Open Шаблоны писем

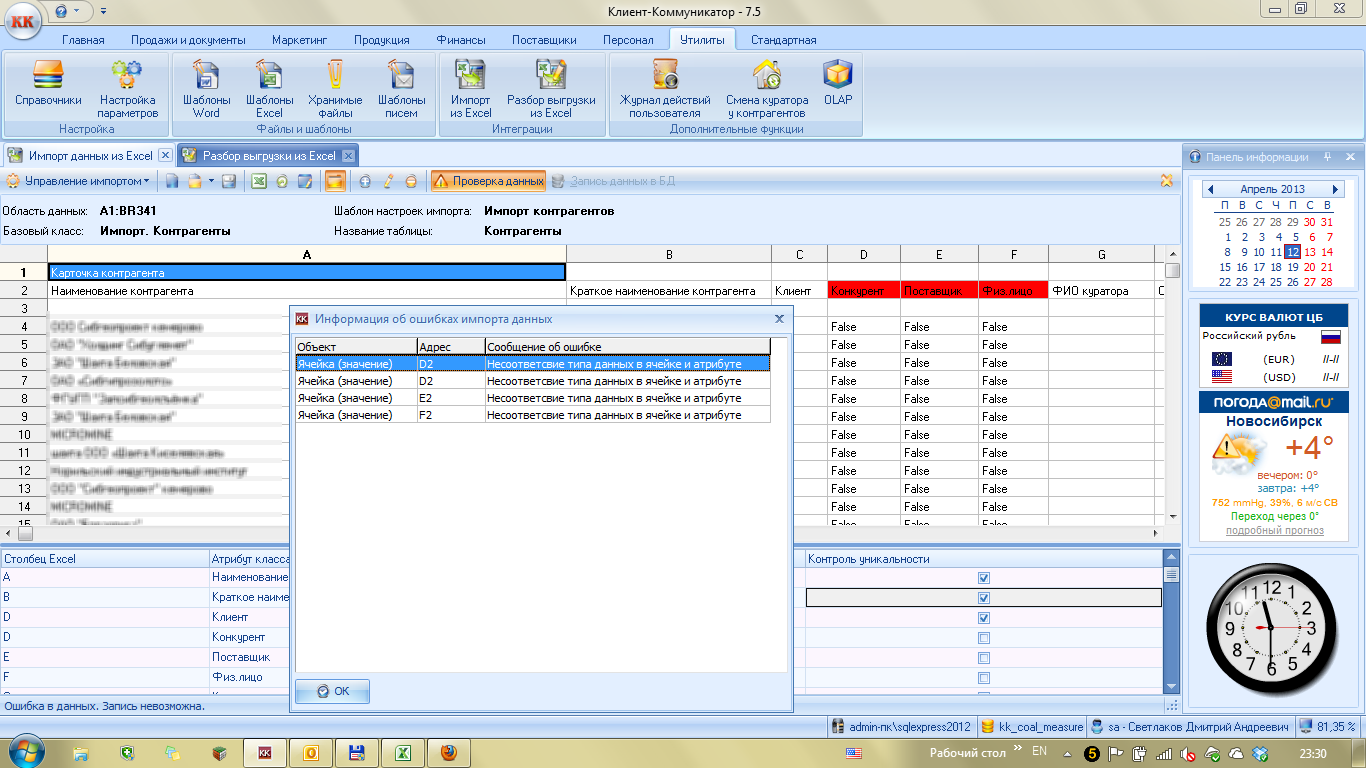click(401, 88)
